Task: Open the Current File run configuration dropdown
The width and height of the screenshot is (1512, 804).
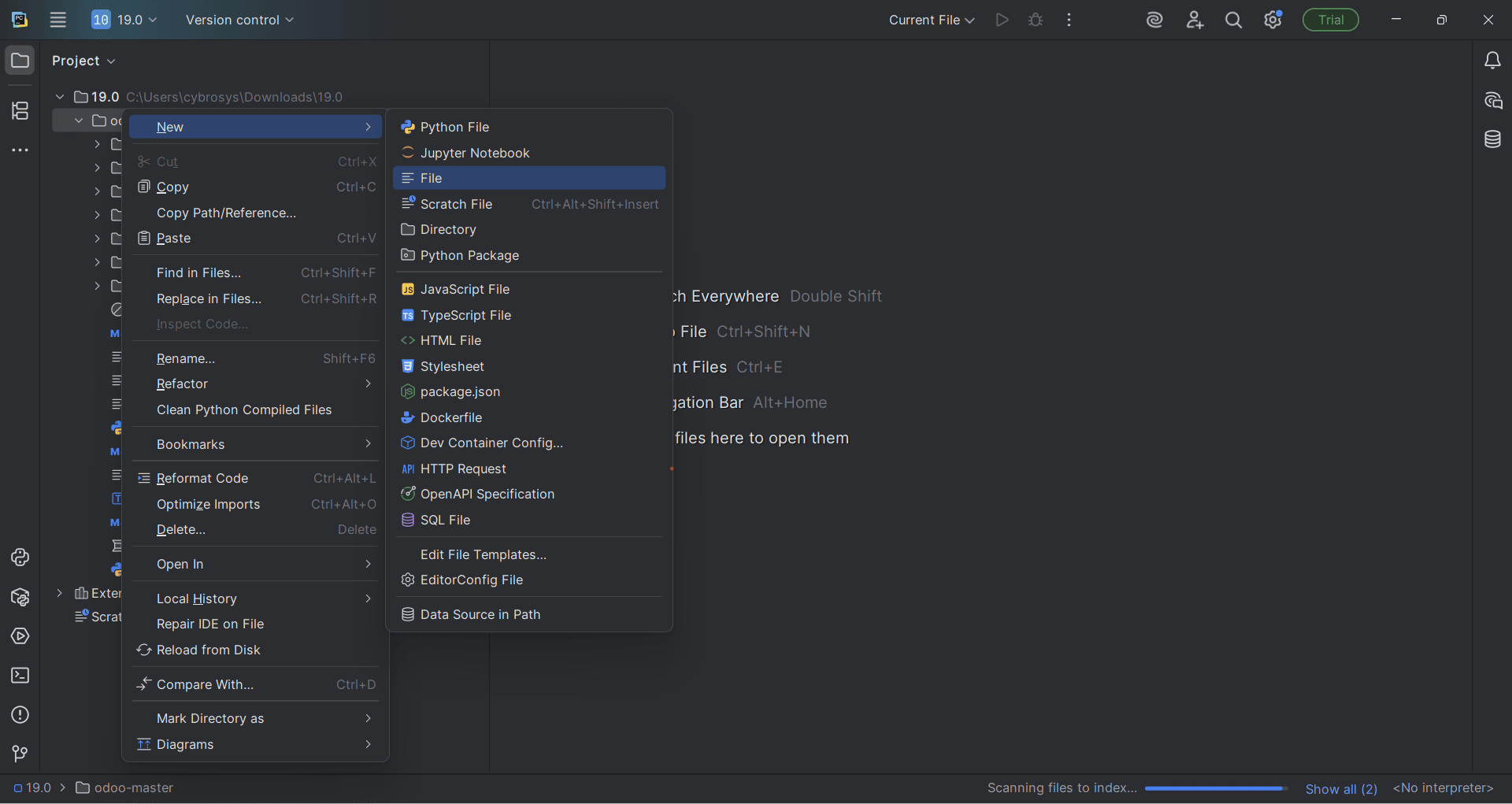Action: point(932,20)
